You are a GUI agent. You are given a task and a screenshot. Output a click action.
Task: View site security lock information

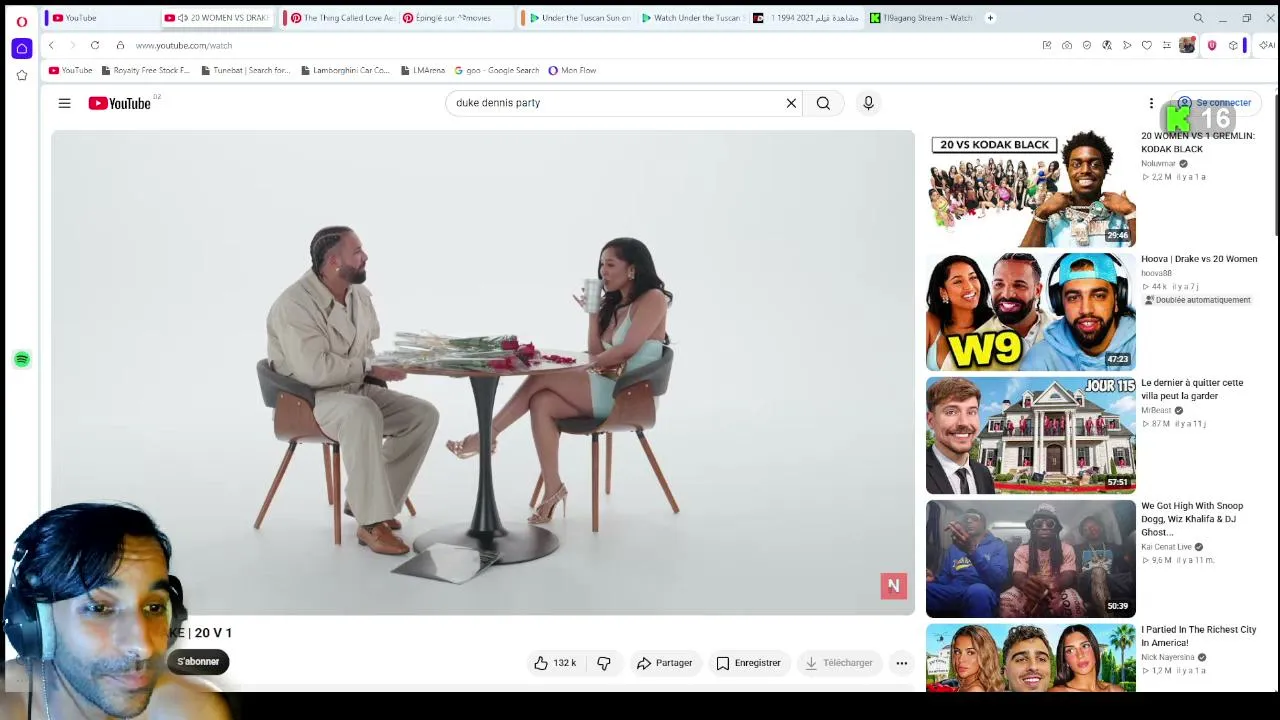[120, 45]
